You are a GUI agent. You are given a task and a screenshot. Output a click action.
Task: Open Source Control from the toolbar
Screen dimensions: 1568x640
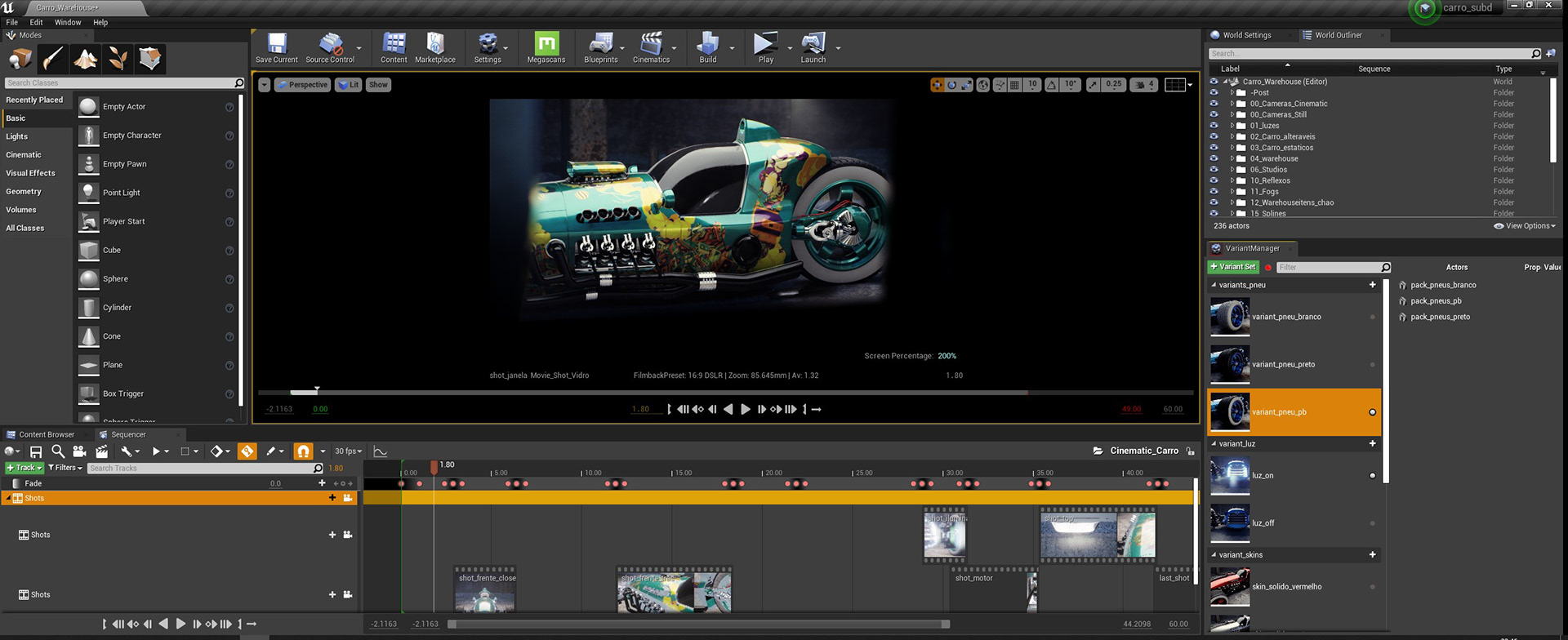[330, 48]
